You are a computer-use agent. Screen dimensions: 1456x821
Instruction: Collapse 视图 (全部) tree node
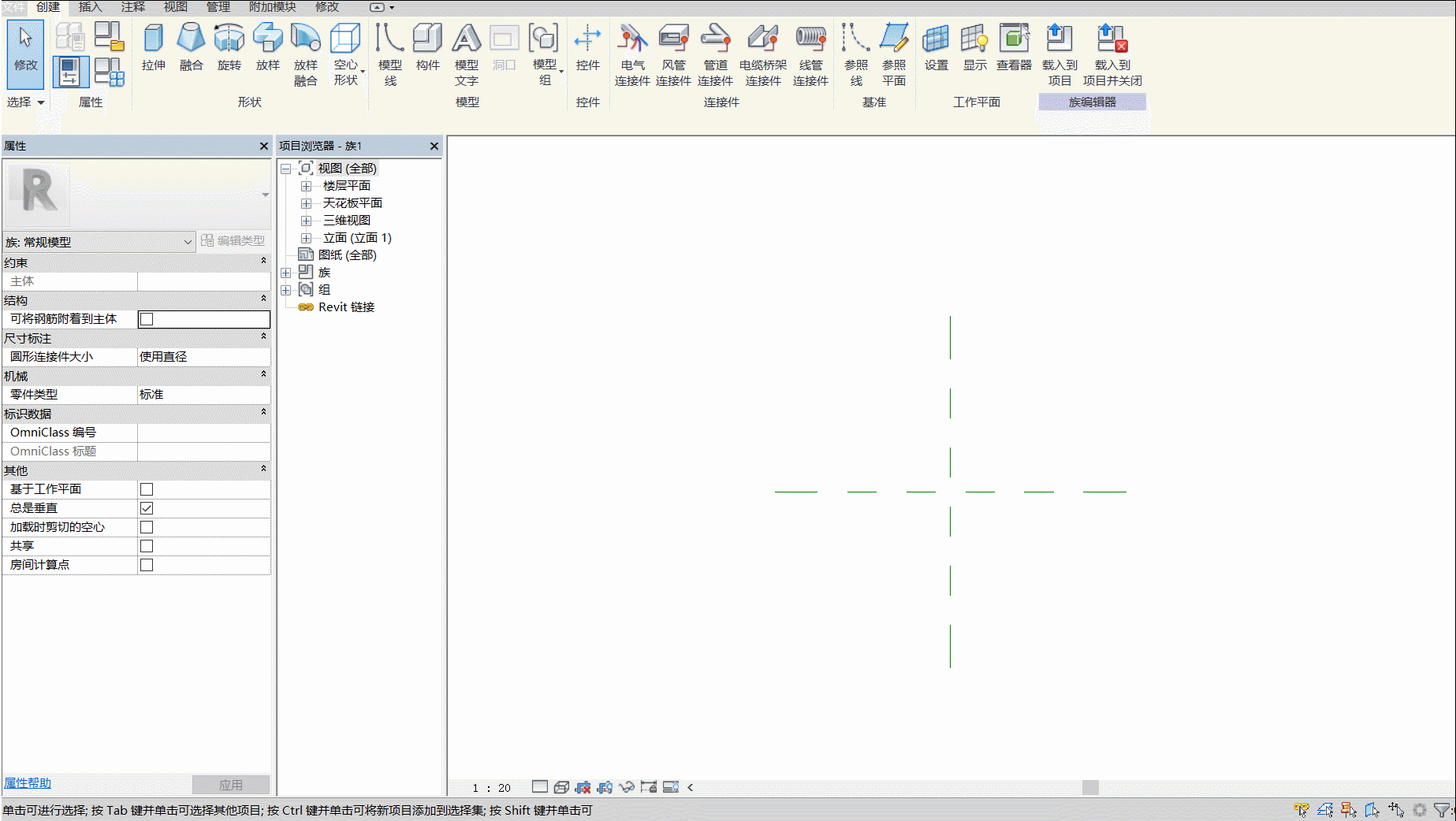point(286,169)
